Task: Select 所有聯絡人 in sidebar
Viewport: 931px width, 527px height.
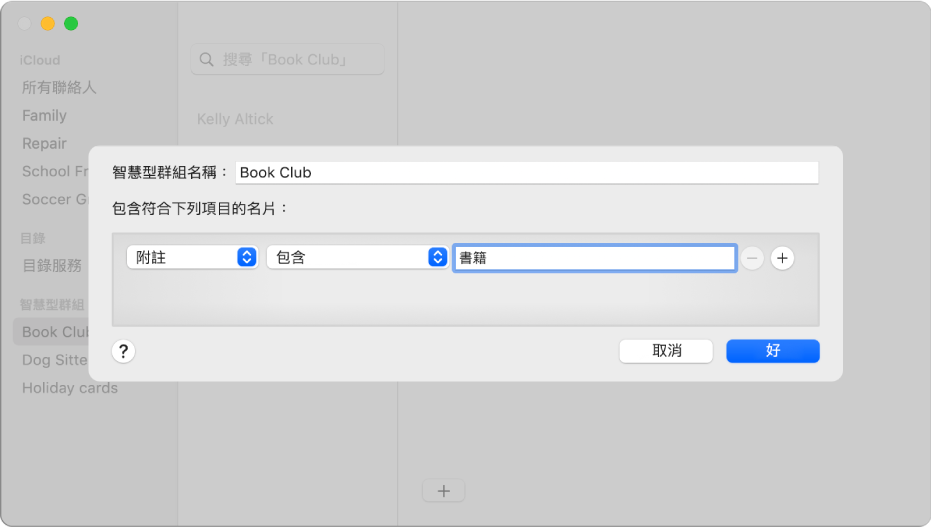Action: point(59,87)
